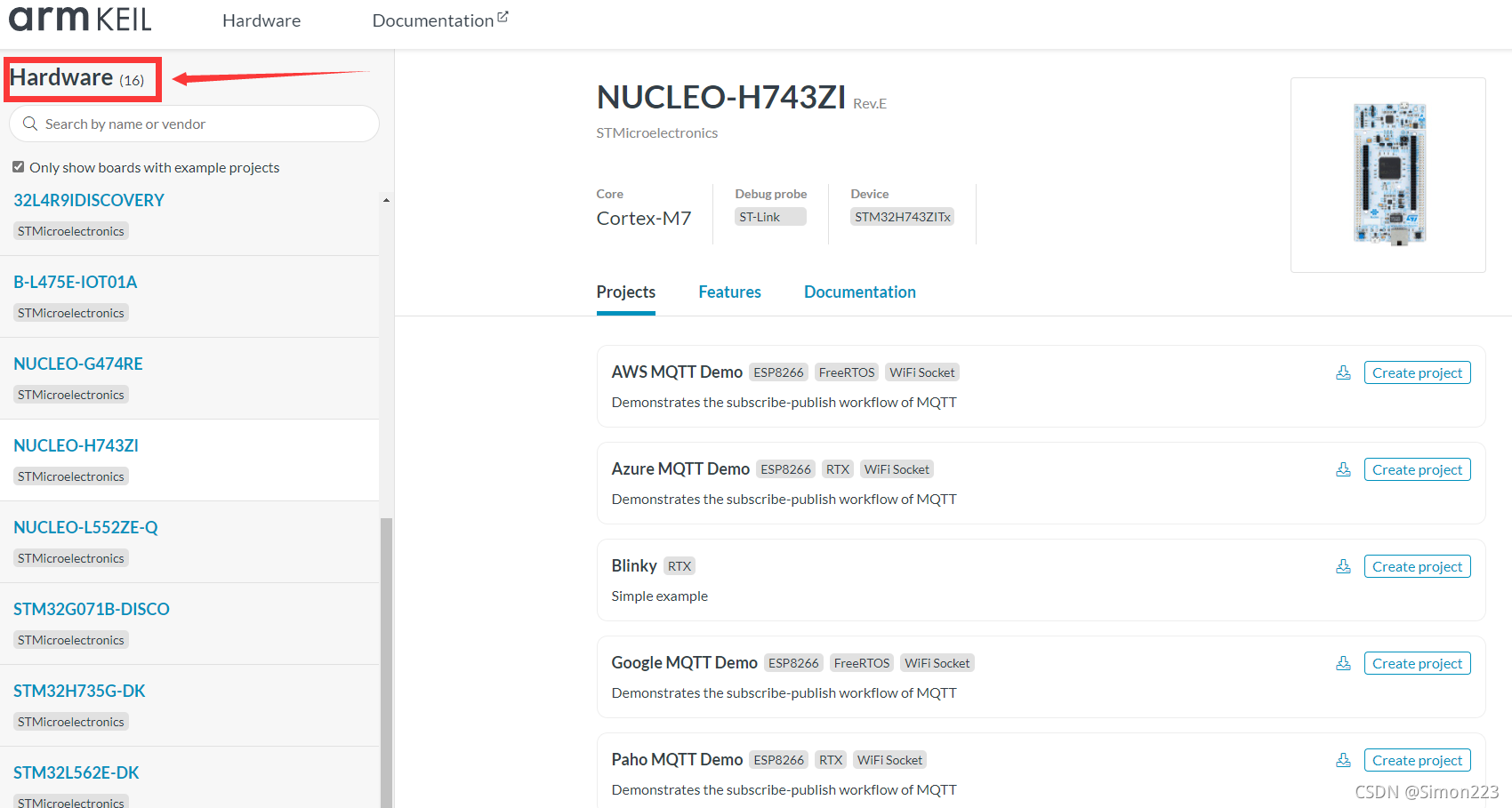This screenshot has width=1512, height=808.
Task: Select the STM32H735G-DK board
Action: [x=79, y=692]
